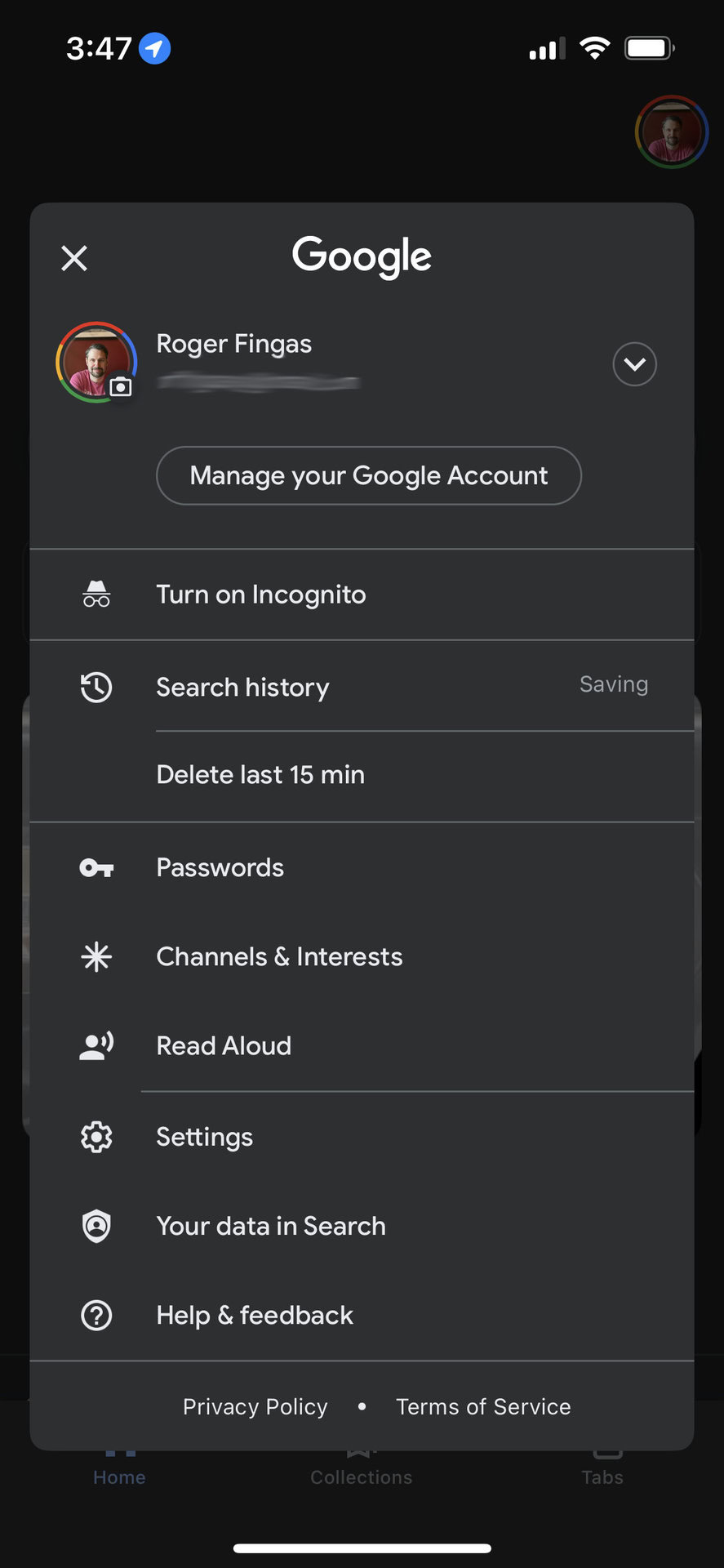This screenshot has width=724, height=1568.
Task: Open the Search history Saving status
Action: point(613,684)
